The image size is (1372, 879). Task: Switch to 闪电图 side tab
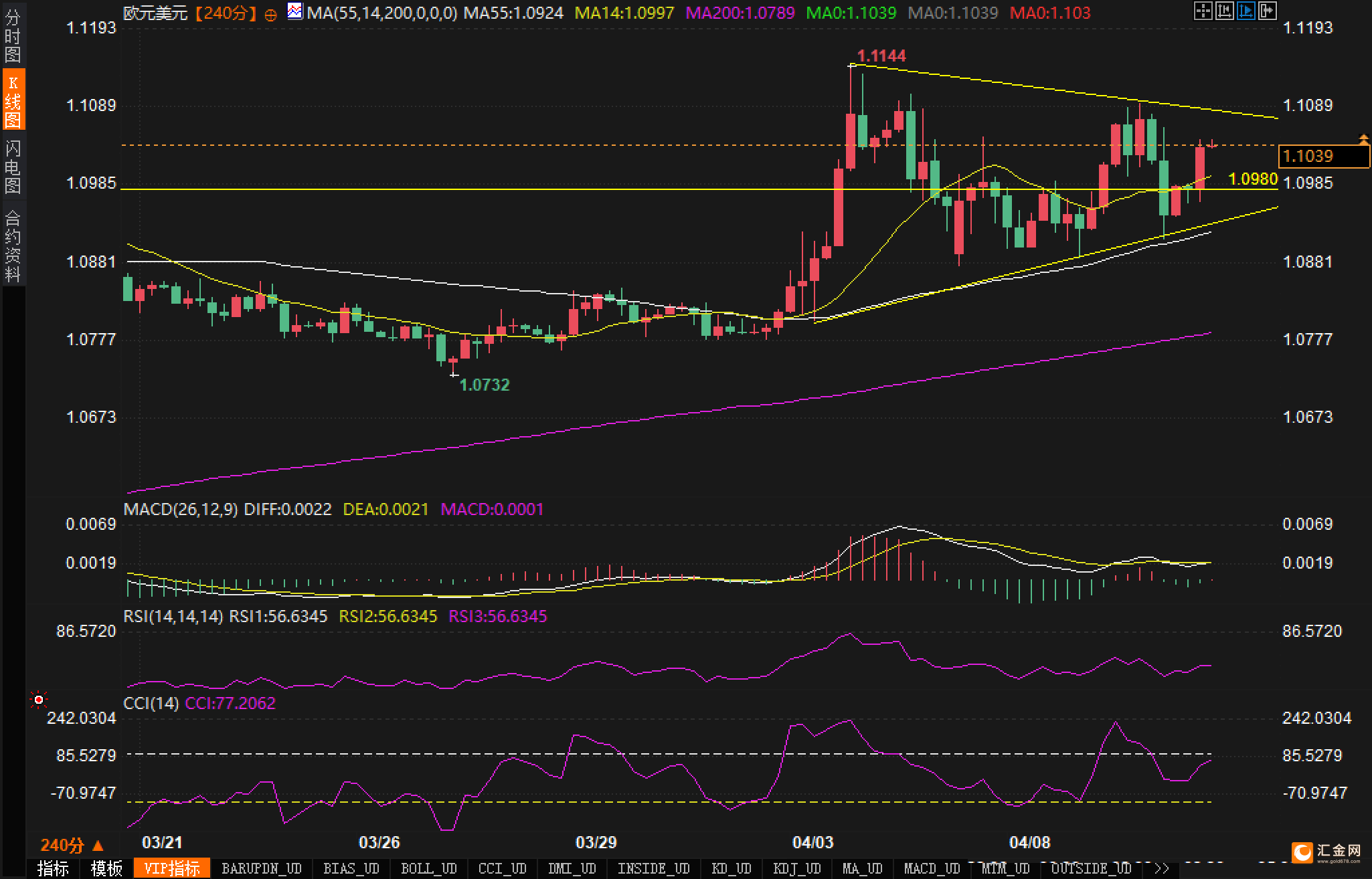pos(13,167)
